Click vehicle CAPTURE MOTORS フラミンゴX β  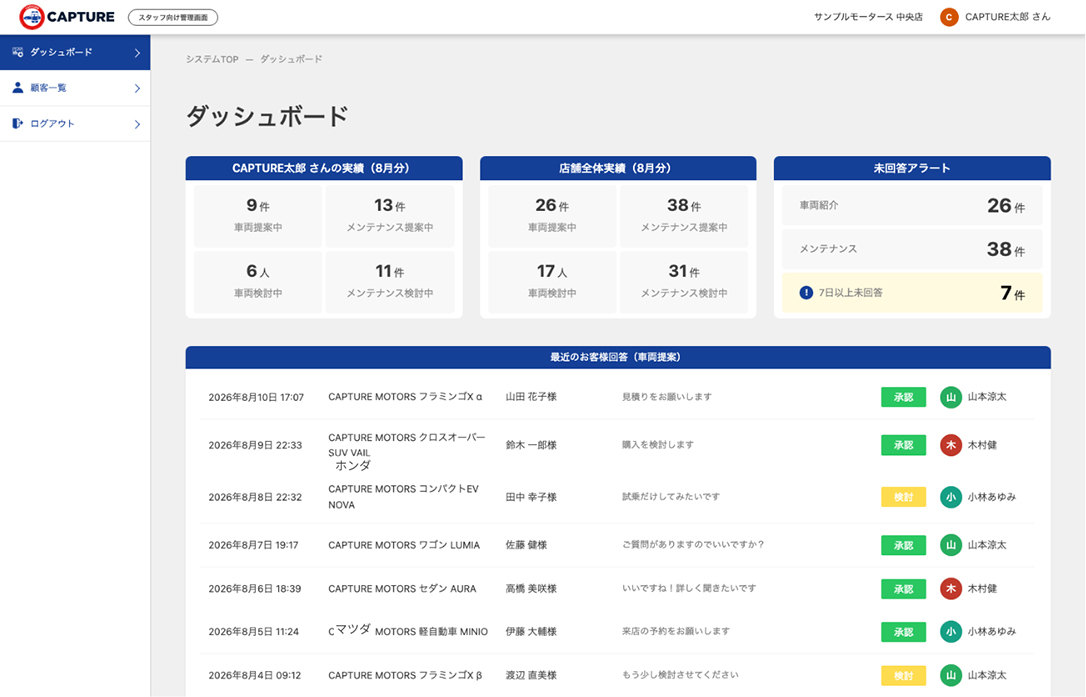pos(405,675)
